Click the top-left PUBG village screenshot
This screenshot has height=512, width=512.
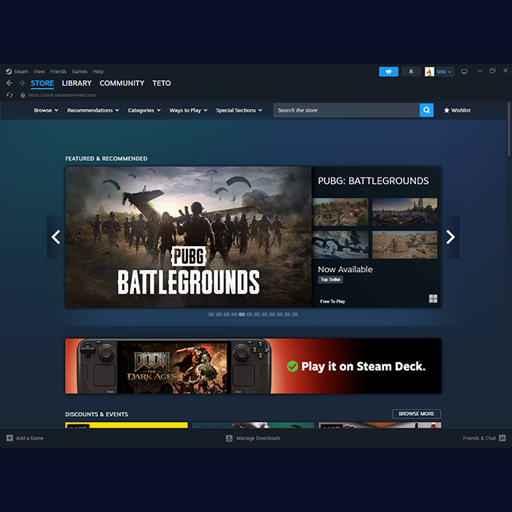[341, 212]
